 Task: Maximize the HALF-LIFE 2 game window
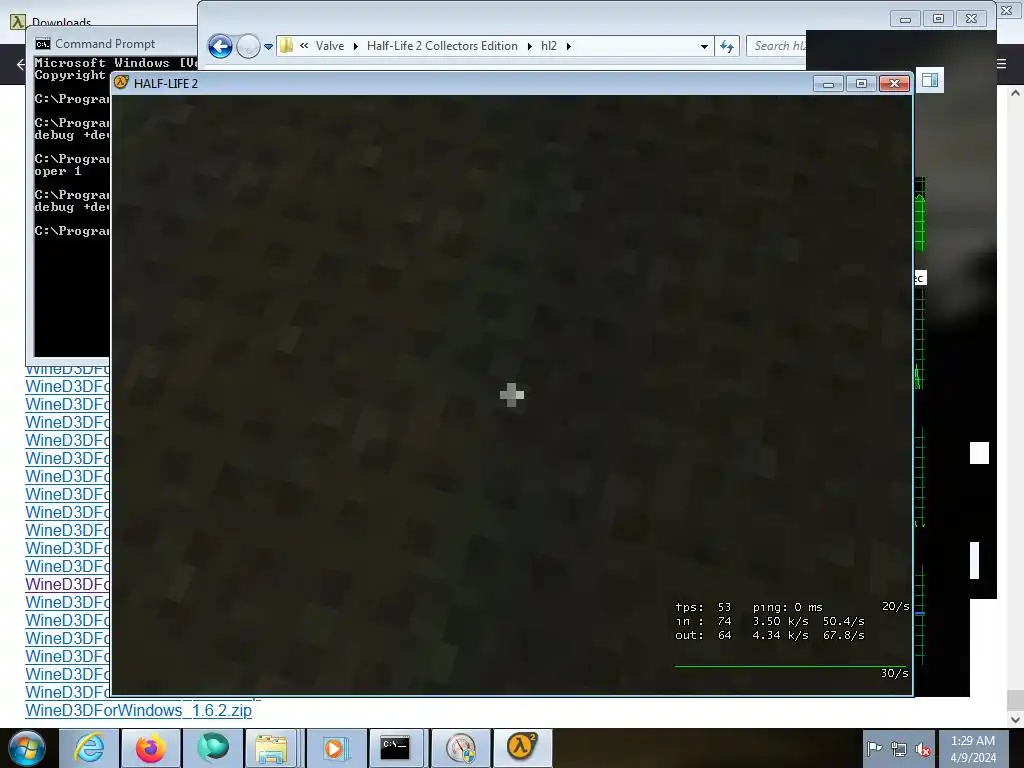pos(861,84)
